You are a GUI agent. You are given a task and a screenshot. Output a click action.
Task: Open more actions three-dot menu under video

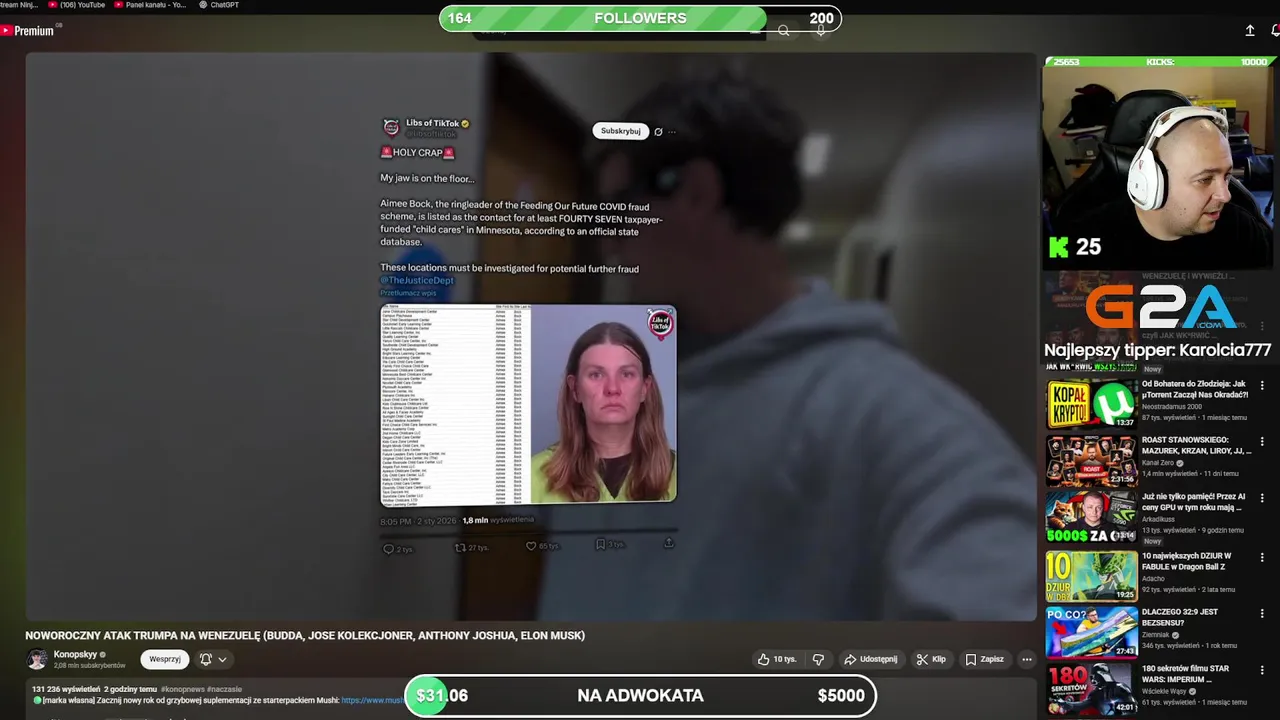(x=1026, y=659)
